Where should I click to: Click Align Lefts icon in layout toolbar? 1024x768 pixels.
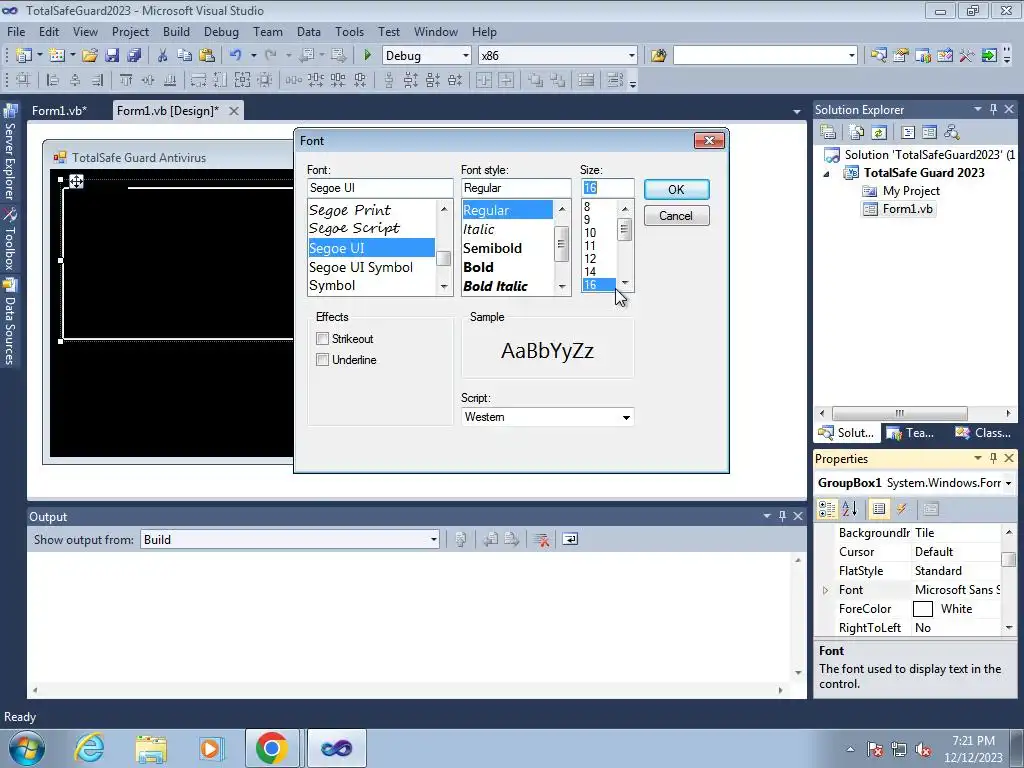pos(53,80)
